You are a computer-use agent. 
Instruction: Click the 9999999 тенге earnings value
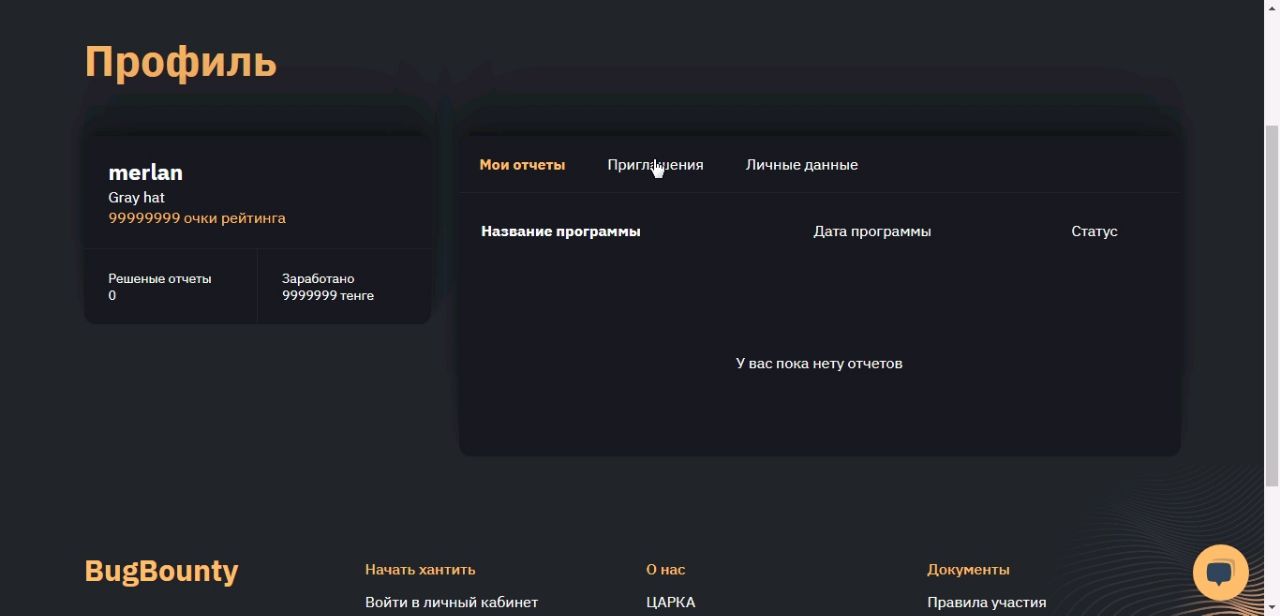(x=328, y=296)
